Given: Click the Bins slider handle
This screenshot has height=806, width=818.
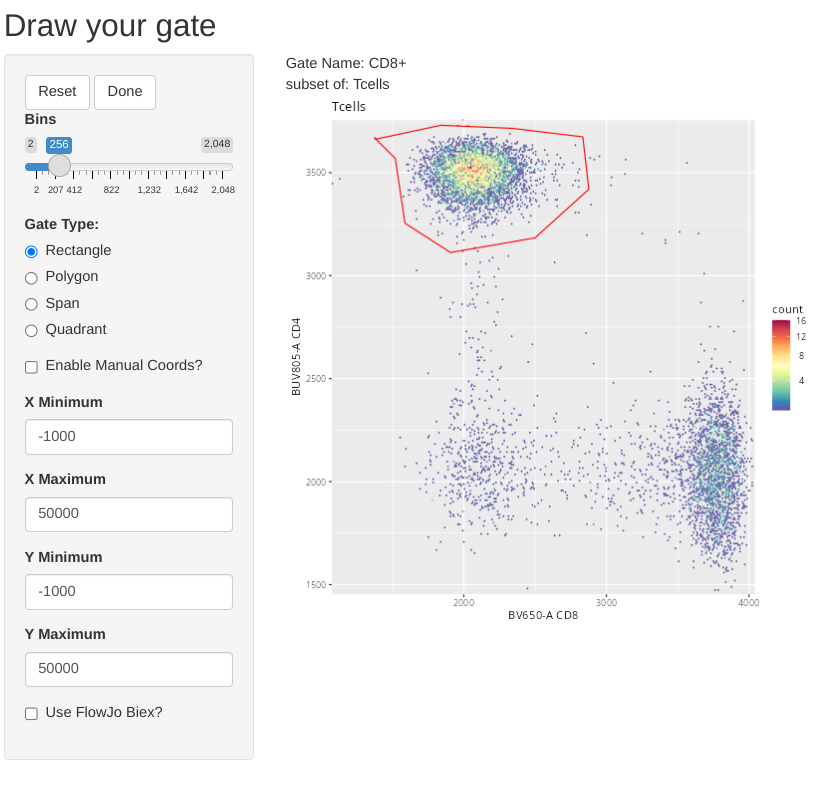Looking at the screenshot, I should (x=59, y=166).
